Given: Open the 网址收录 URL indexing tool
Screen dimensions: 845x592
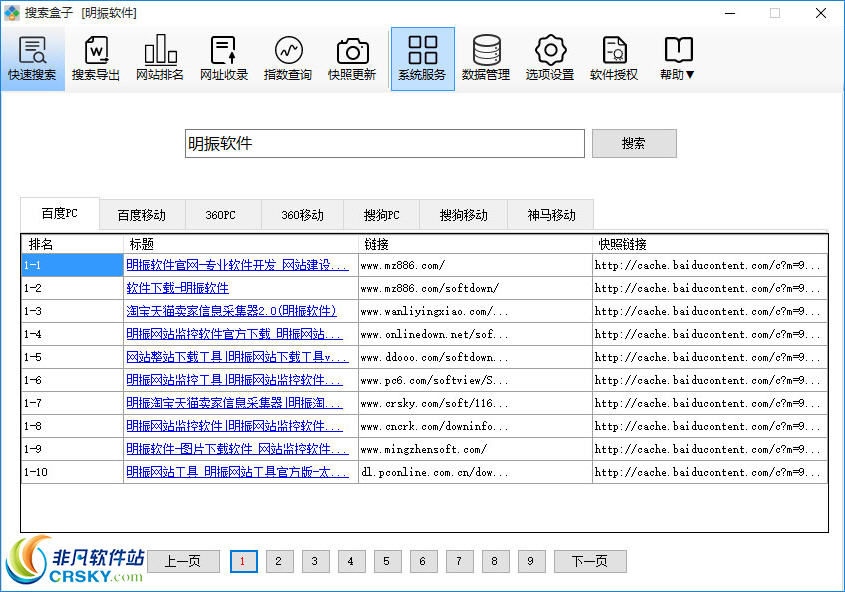Looking at the screenshot, I should point(224,59).
